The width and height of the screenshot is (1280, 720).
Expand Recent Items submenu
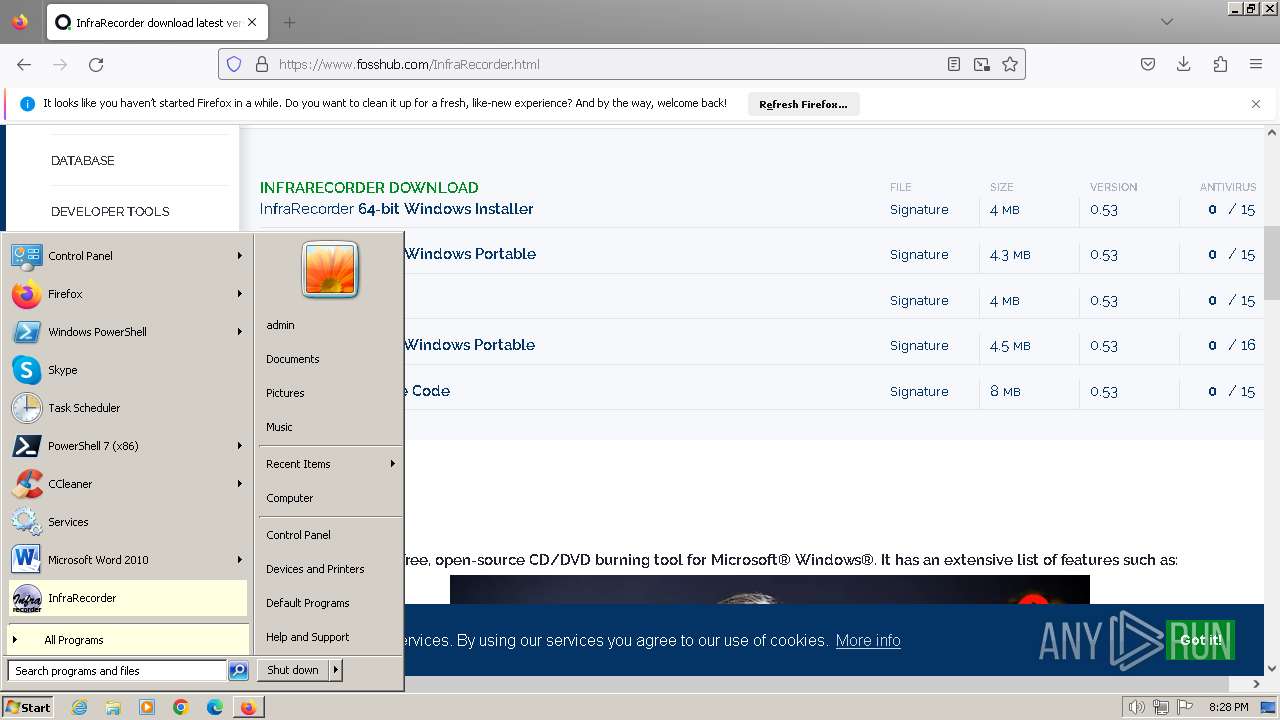tap(330, 464)
